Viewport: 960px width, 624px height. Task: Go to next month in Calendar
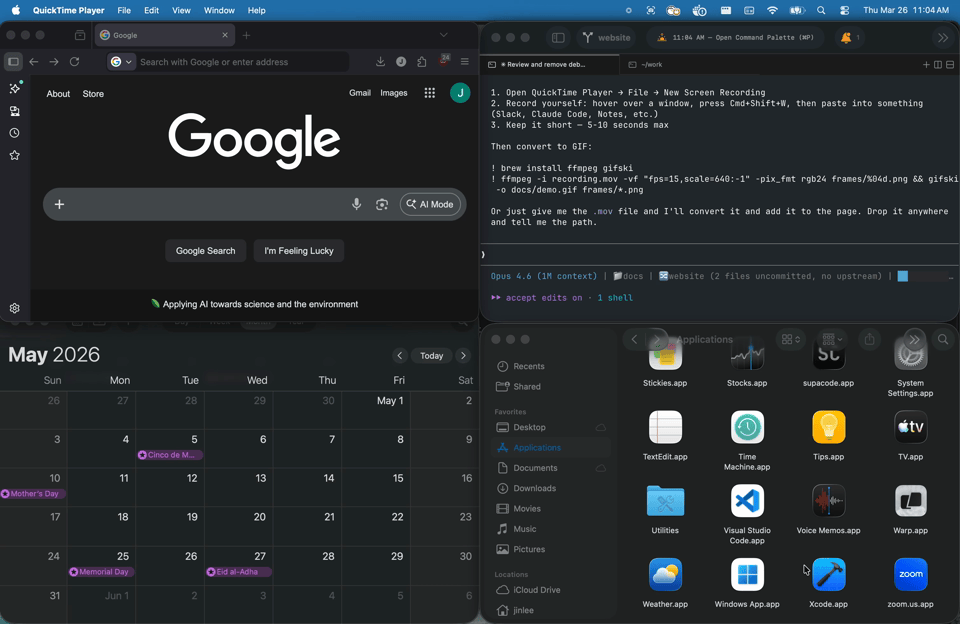coord(463,356)
